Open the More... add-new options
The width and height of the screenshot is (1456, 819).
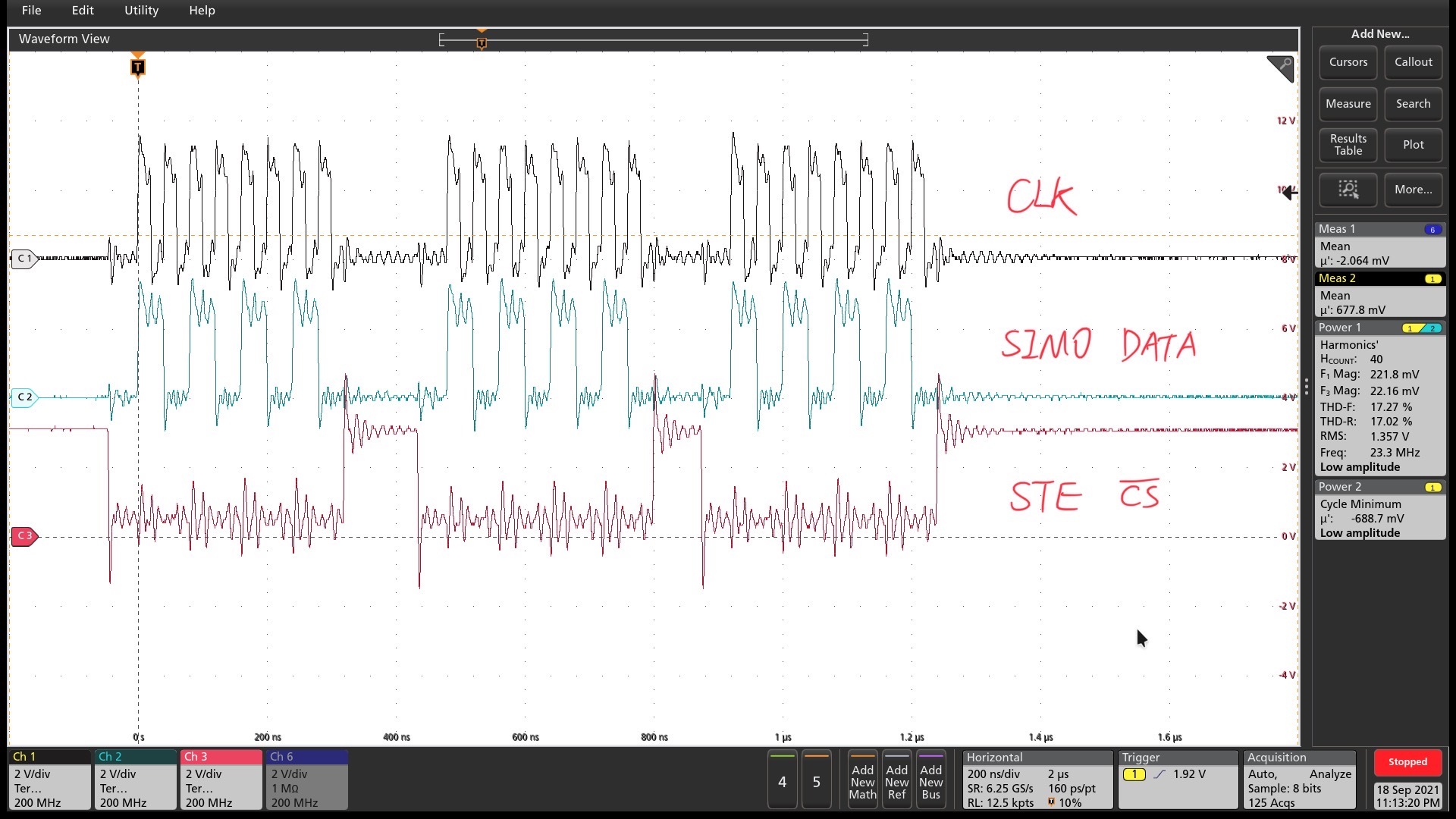coord(1413,190)
